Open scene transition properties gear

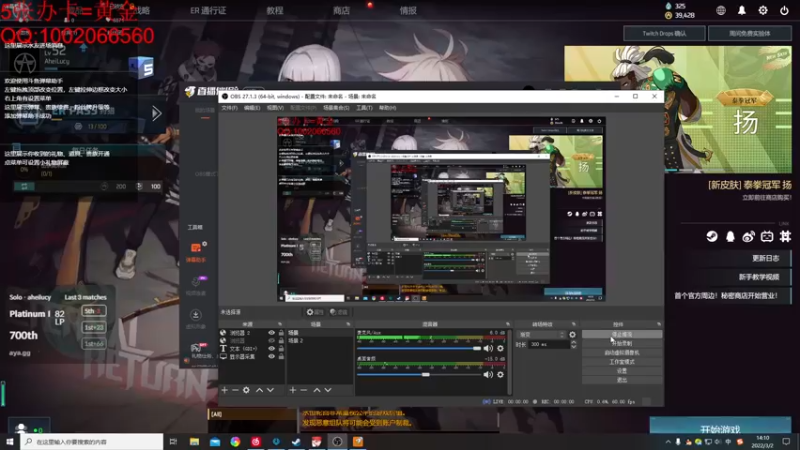pos(572,335)
